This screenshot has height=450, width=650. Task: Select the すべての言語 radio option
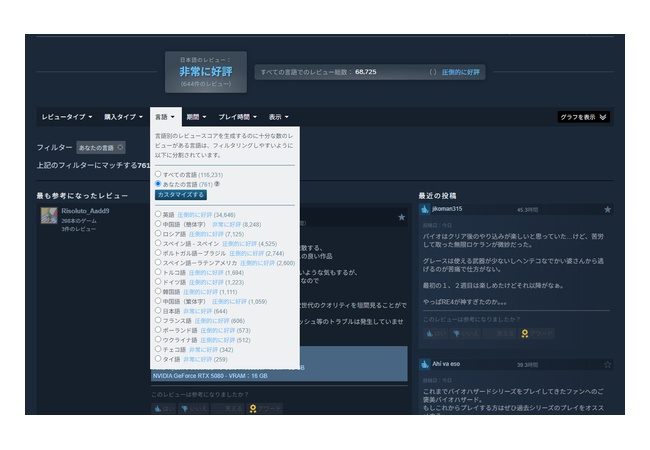pyautogui.click(x=158, y=174)
